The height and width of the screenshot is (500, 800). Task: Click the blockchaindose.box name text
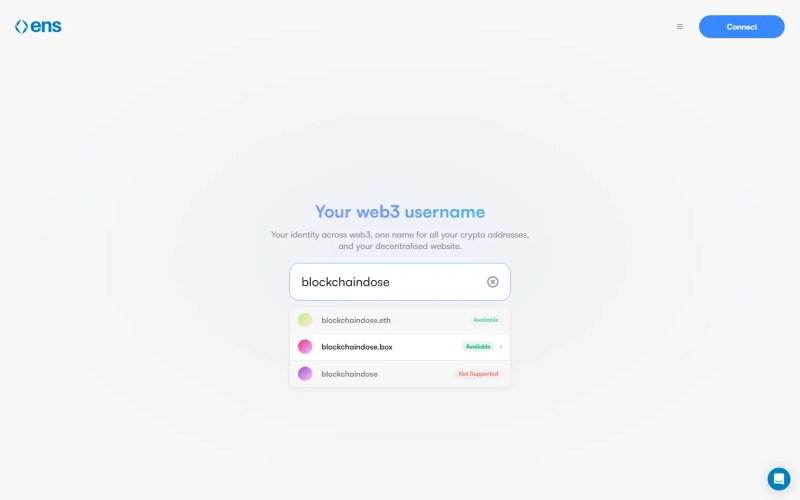357,347
